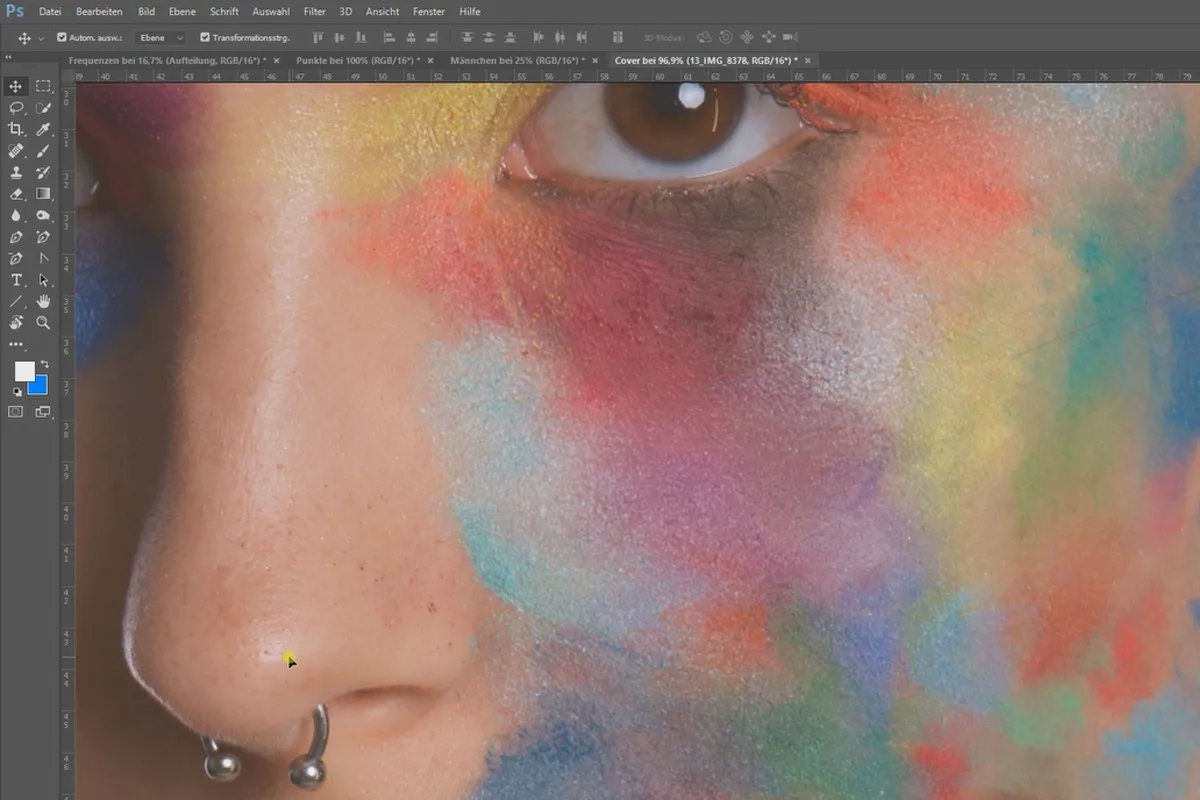The height and width of the screenshot is (800, 1200).
Task: Click the Photoshop Ps logo
Action: [14, 11]
